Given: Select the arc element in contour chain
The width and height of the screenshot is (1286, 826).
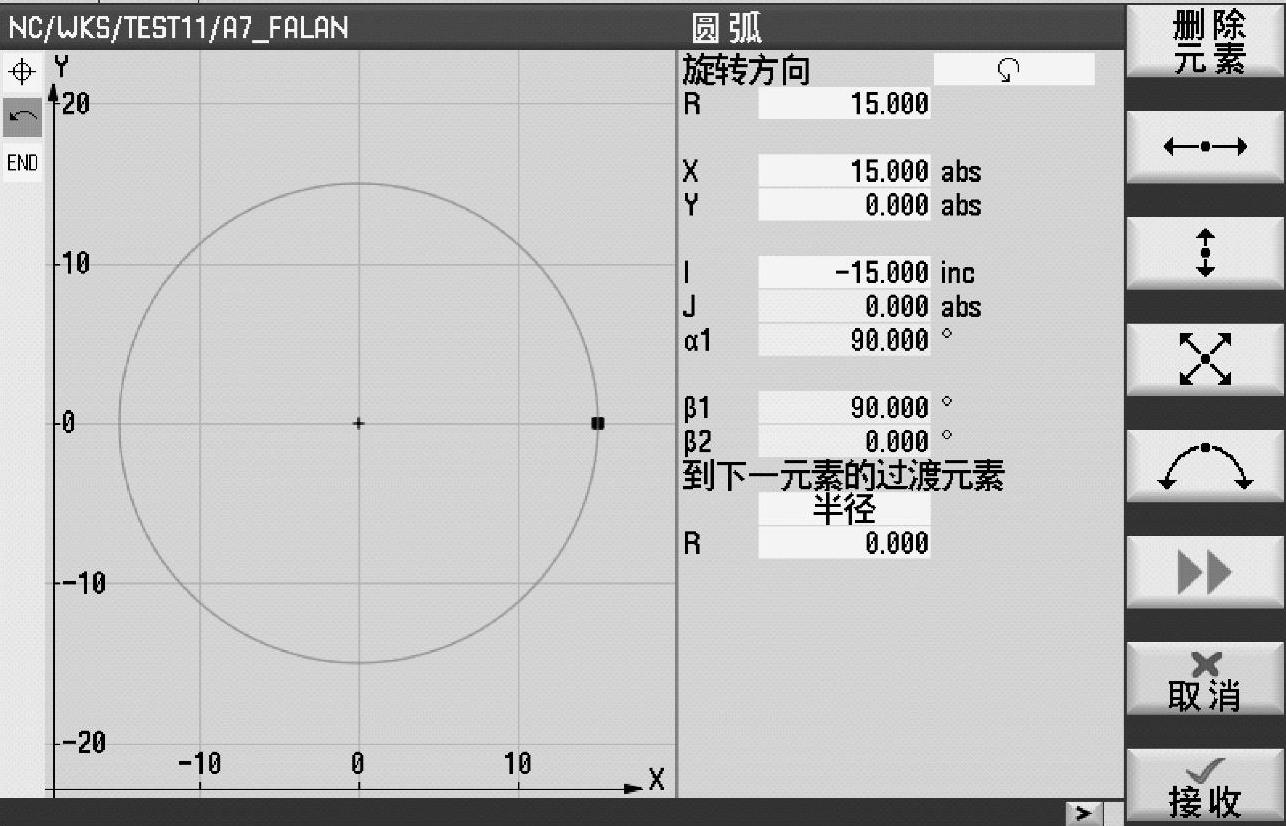Looking at the screenshot, I should click(22, 117).
